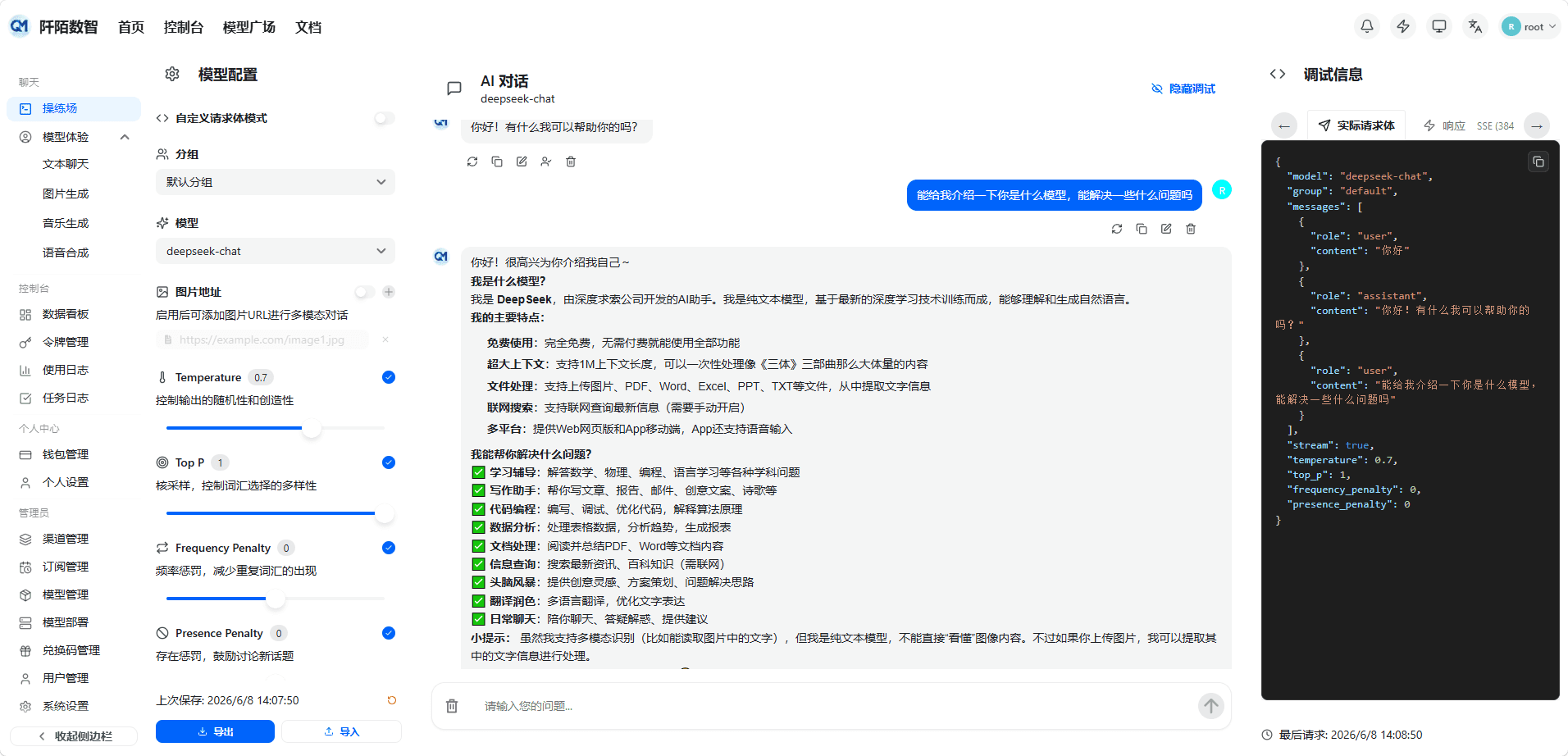The height and width of the screenshot is (756, 1568).
Task: Click the 隐藏调试 hide debug link
Action: click(x=1183, y=89)
